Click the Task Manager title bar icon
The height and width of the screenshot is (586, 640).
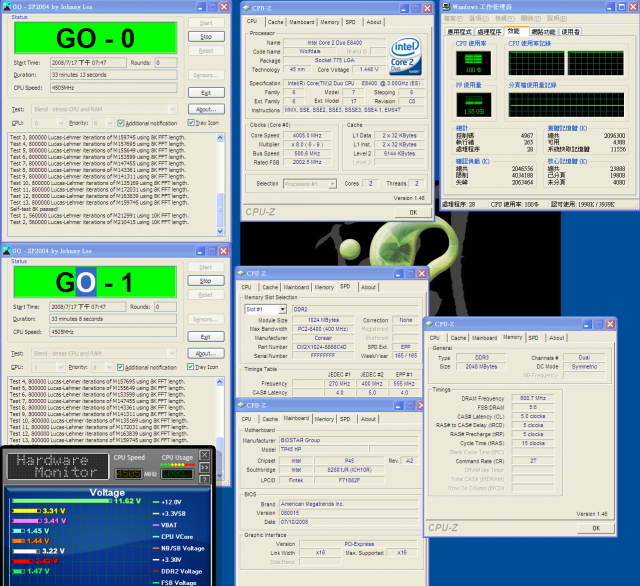click(x=447, y=7)
